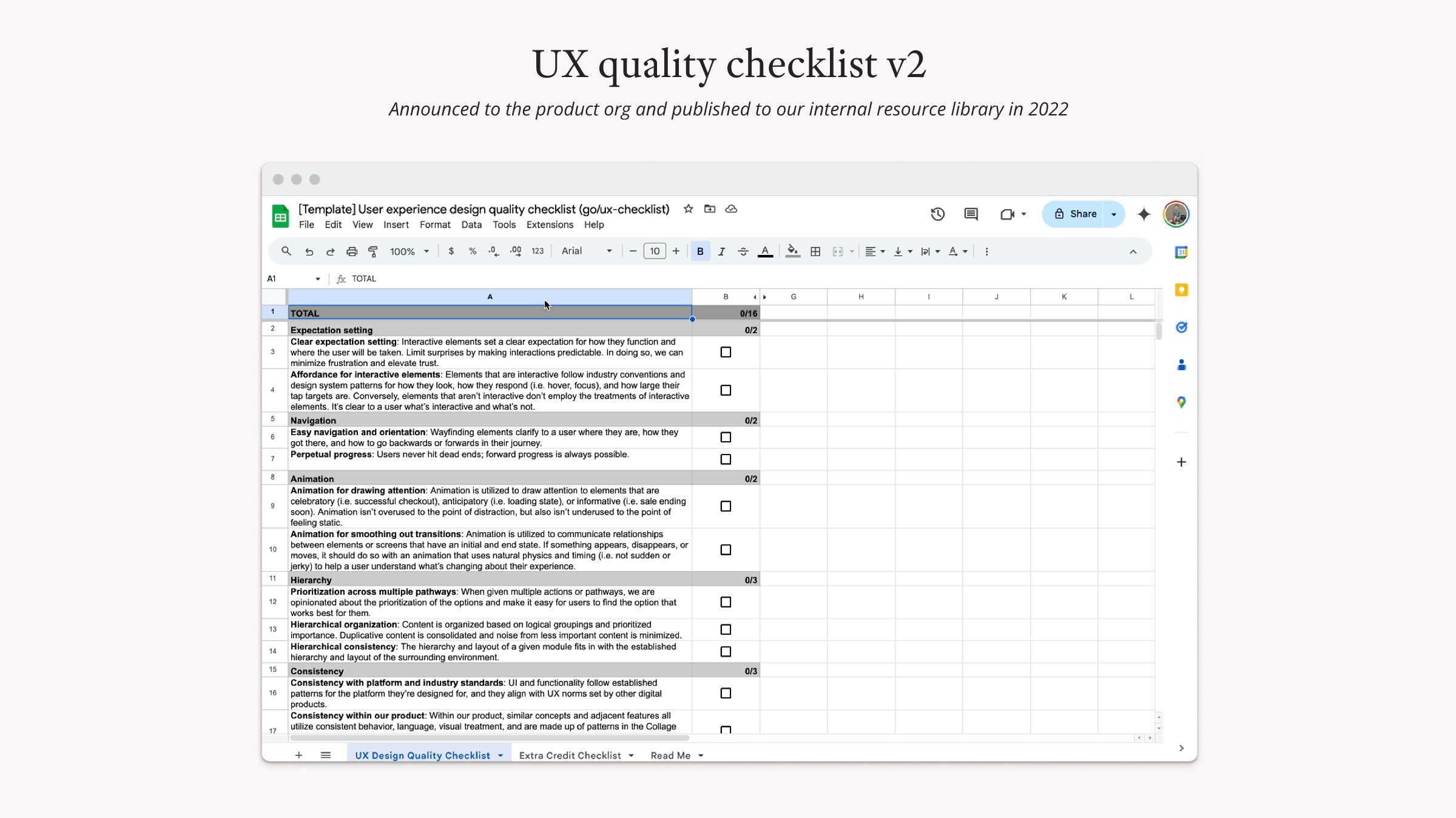Image resolution: width=1456 pixels, height=818 pixels.
Task: Star this spreadsheet document
Action: 688,209
